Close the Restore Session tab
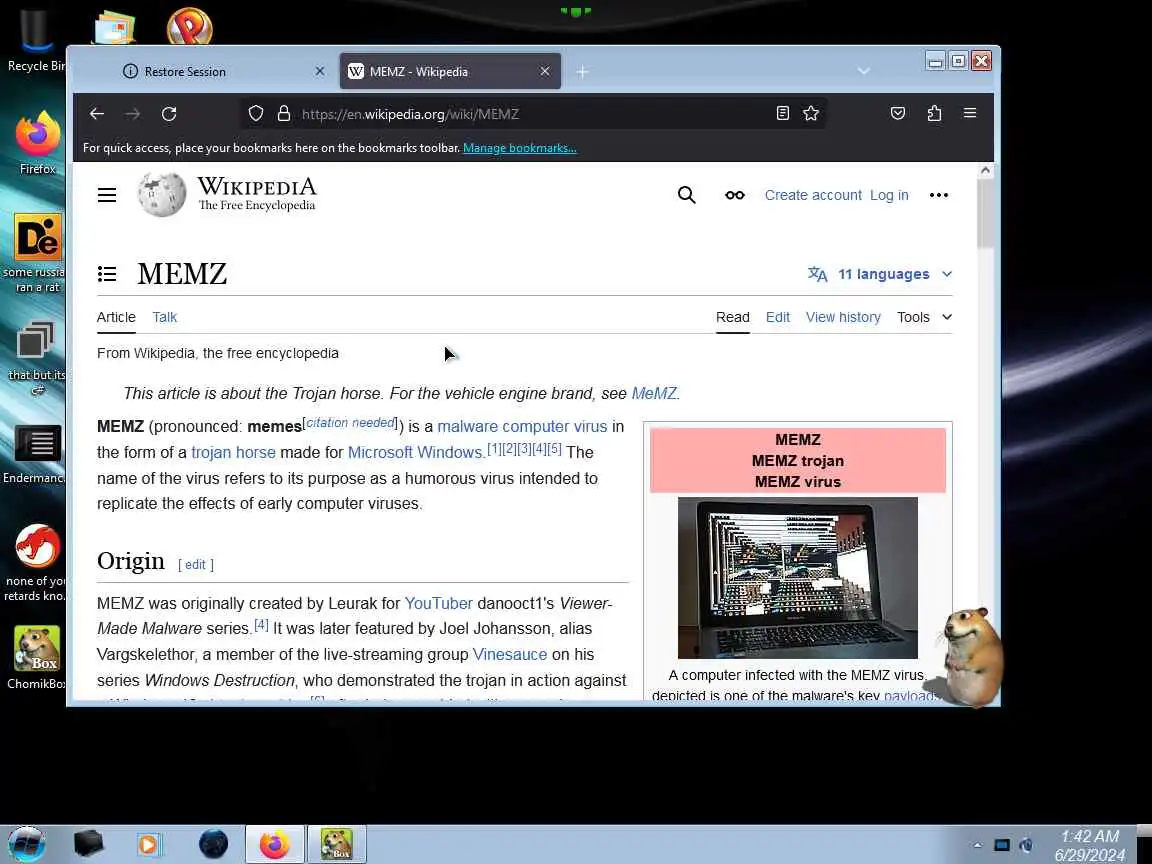Image resolution: width=1152 pixels, height=864 pixels. point(320,71)
